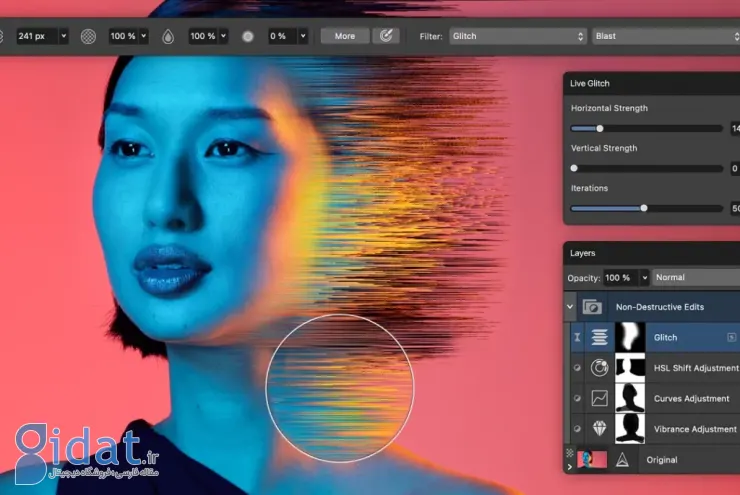
Task: Click the Non-Destructive Edits group icon
Action: (593, 307)
